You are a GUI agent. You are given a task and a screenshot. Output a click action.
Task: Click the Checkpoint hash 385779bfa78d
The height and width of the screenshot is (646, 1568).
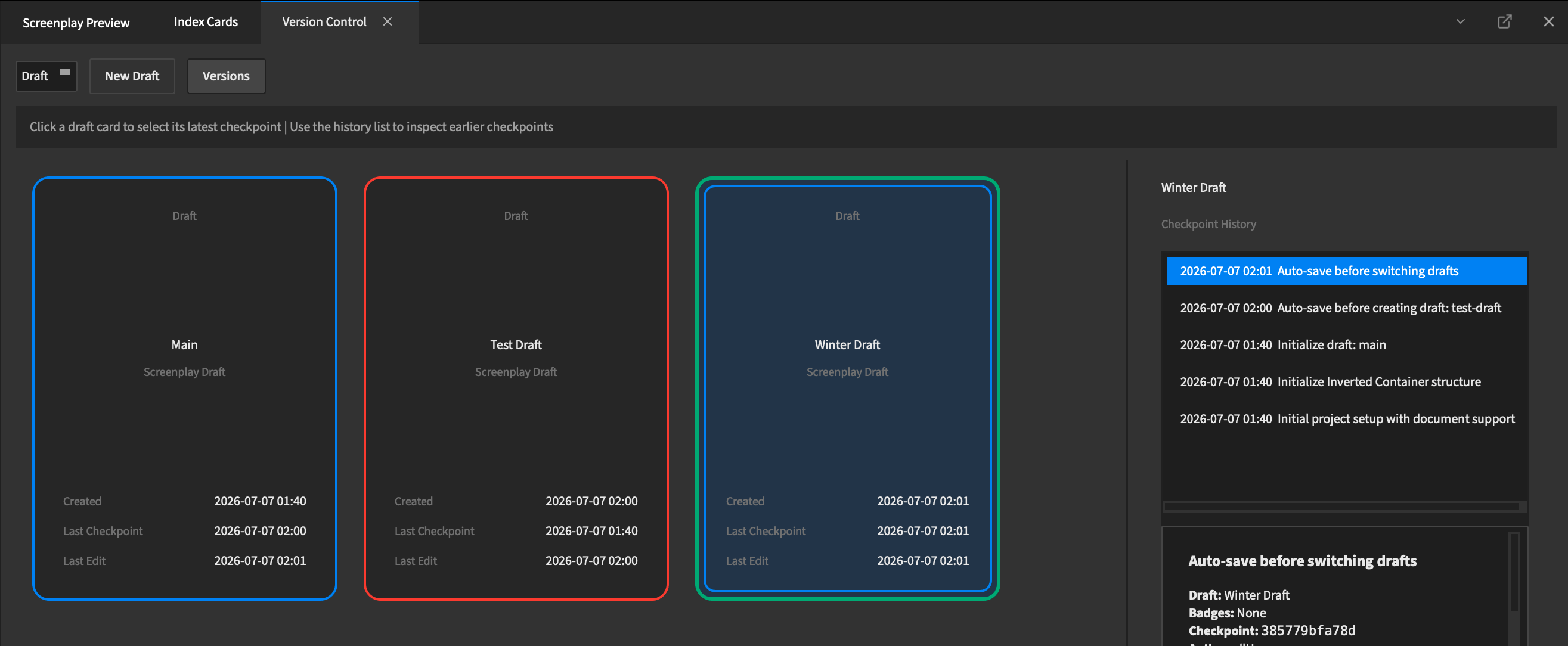click(1308, 631)
